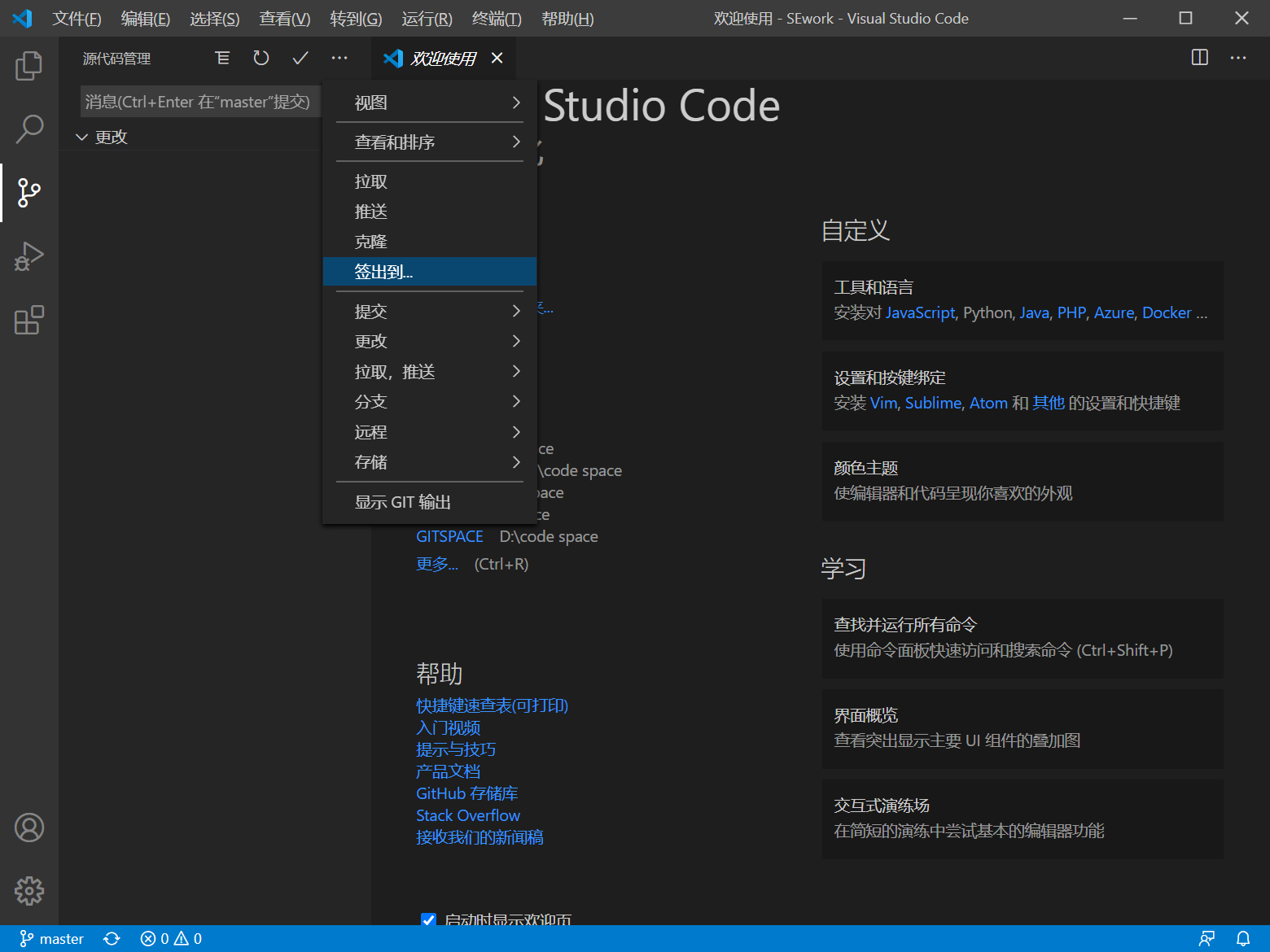Synchronize changes from the status bar
1270x952 pixels.
(x=112, y=939)
